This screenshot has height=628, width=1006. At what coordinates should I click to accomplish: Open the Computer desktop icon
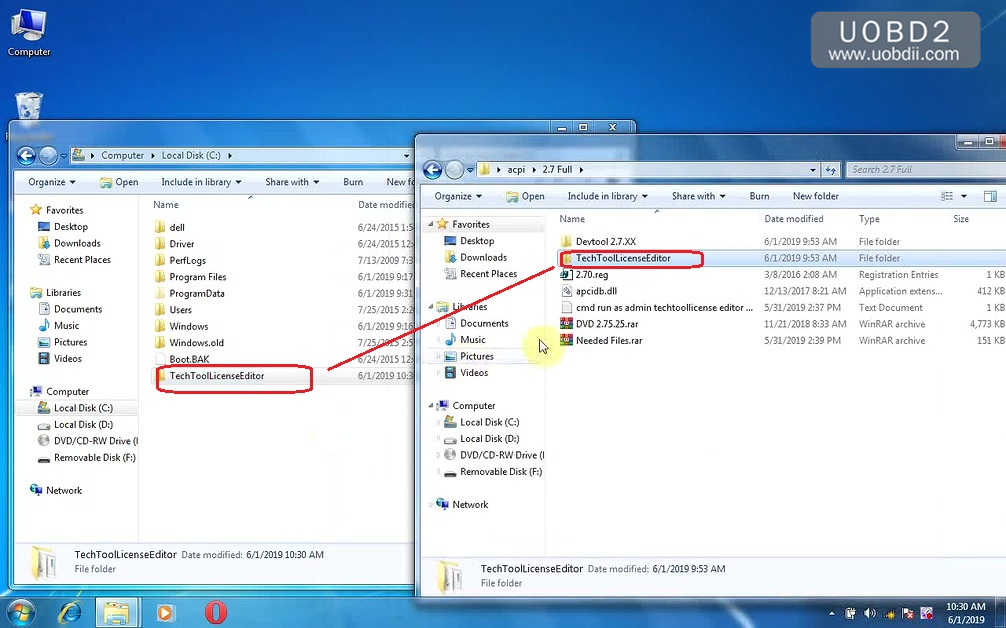pos(29,30)
